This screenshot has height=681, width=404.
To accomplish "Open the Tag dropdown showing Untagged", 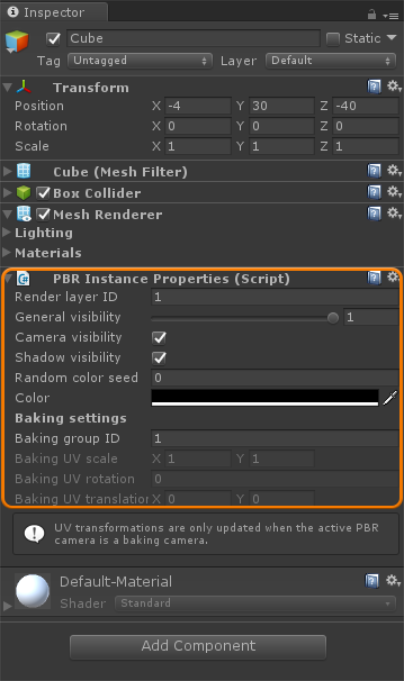I will coord(140,61).
